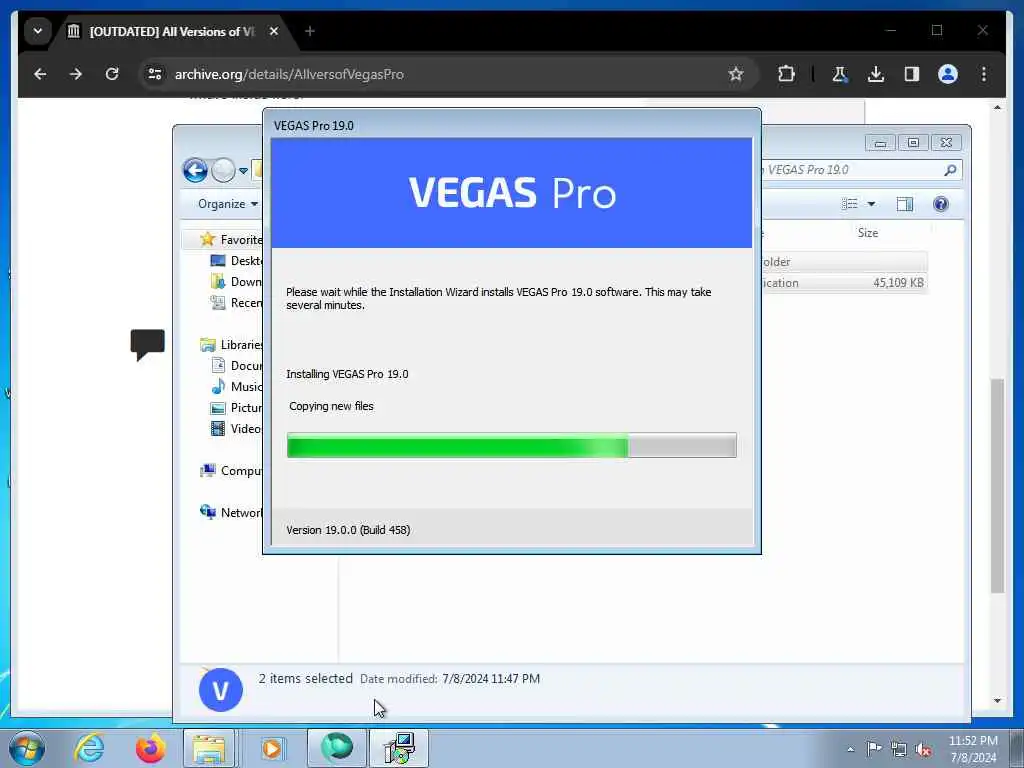Screen dimensions: 1024x768
Task: Open the installer taskbar button
Action: [x=399, y=748]
